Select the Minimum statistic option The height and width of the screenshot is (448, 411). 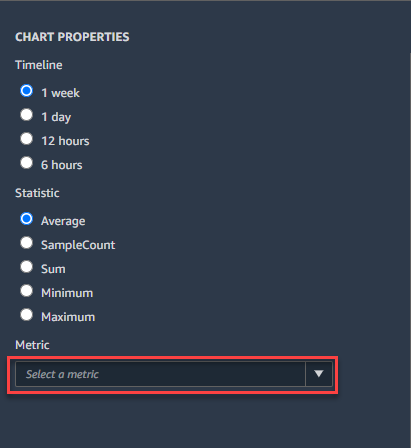pyautogui.click(x=26, y=291)
